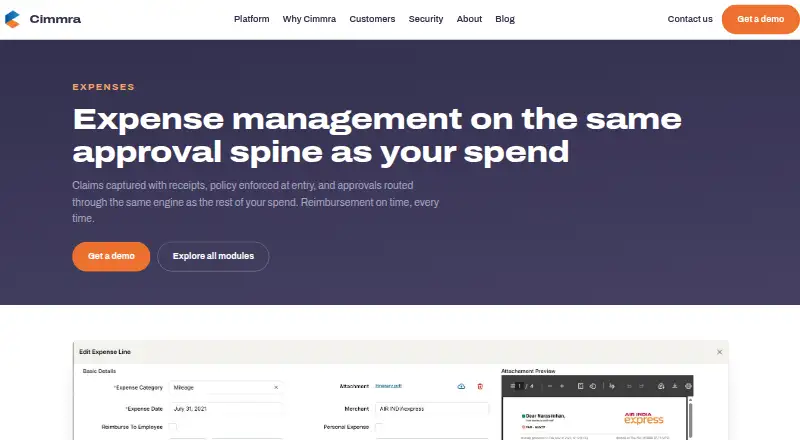
Task: Open the Security nav item
Action: coord(426,19)
